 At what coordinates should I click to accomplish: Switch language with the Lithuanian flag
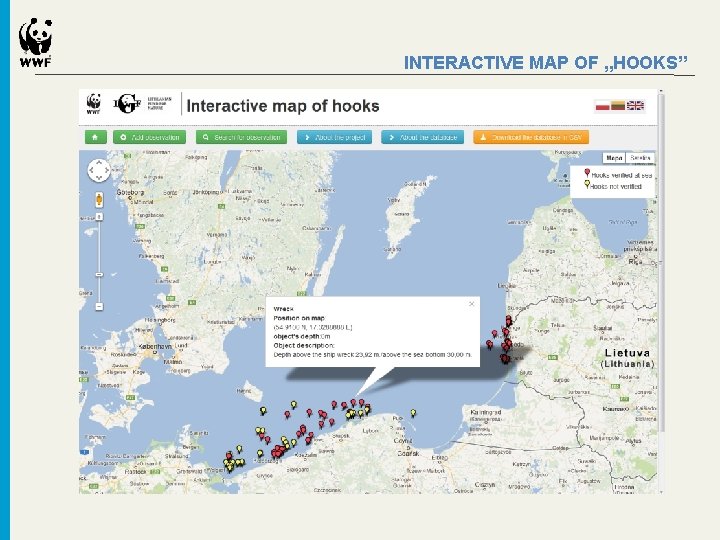(618, 106)
